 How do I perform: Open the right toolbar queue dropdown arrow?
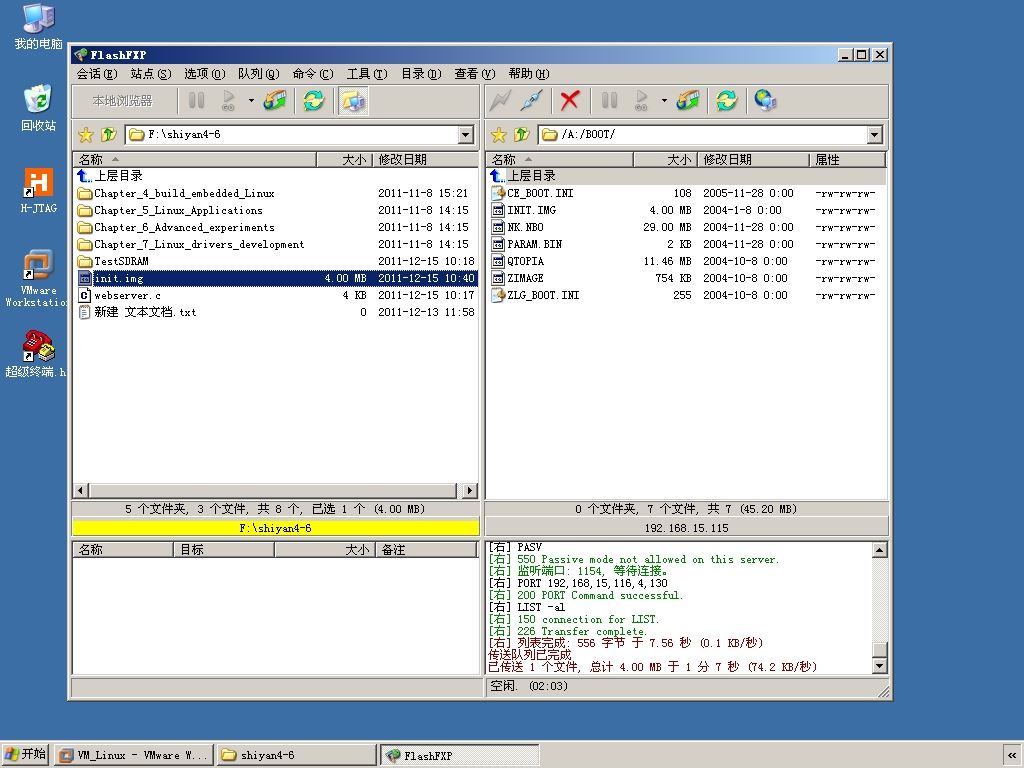(664, 101)
